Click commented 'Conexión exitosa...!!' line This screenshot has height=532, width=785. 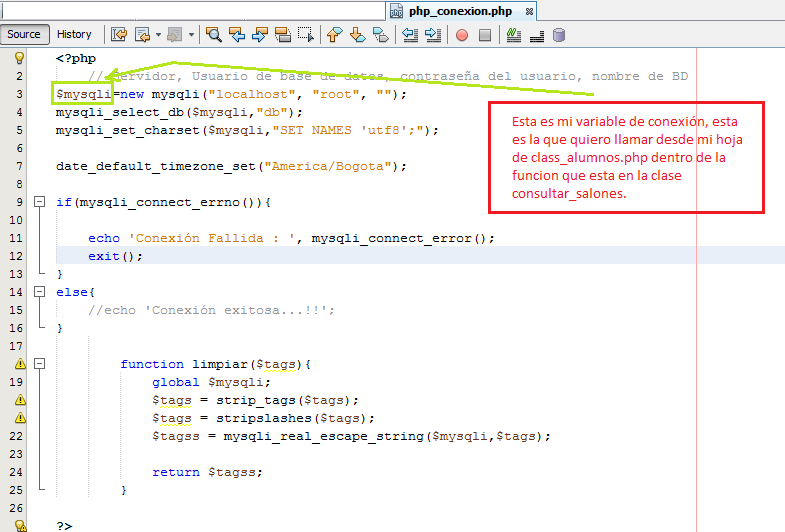(211, 310)
